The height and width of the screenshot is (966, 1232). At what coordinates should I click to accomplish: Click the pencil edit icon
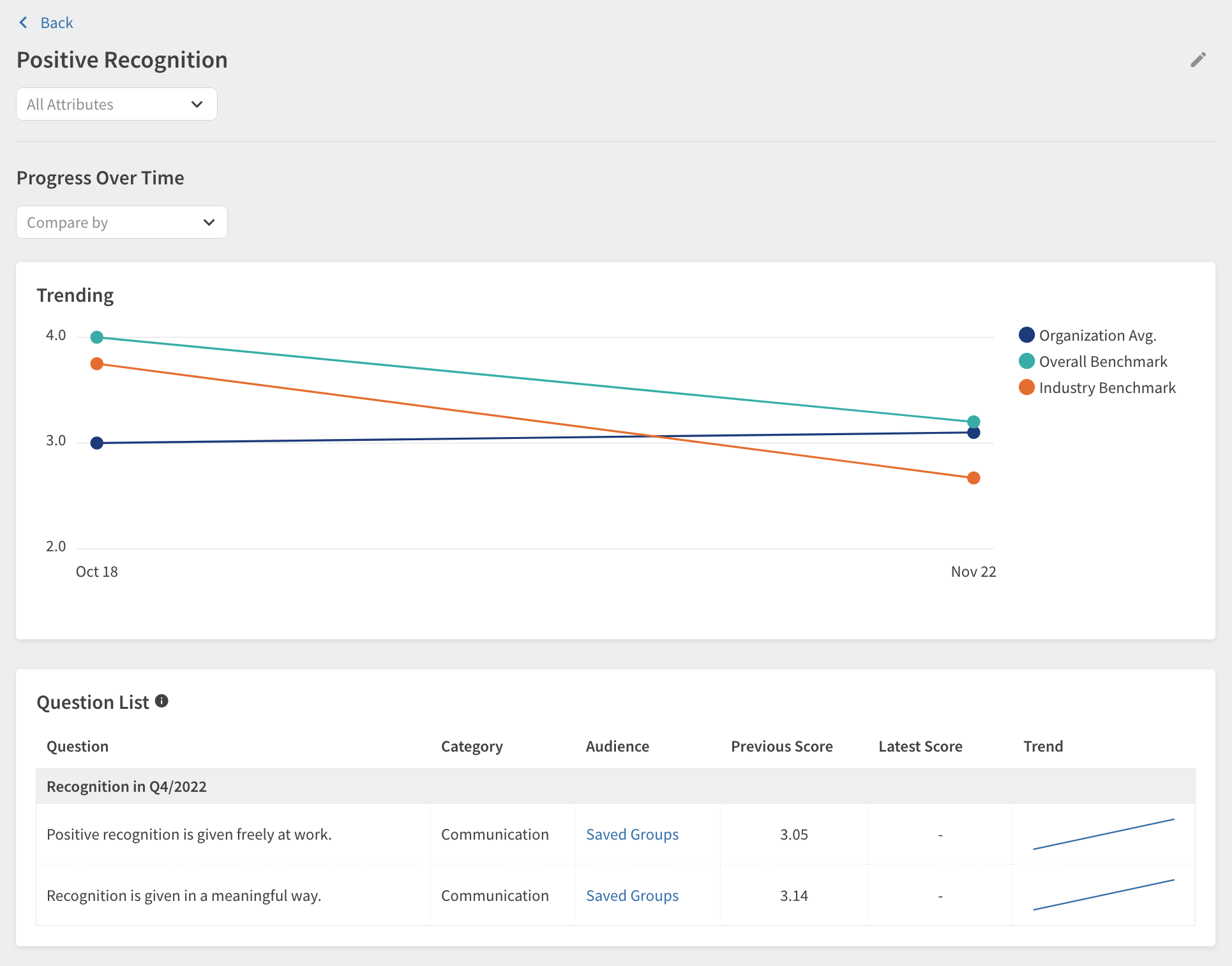tap(1198, 60)
